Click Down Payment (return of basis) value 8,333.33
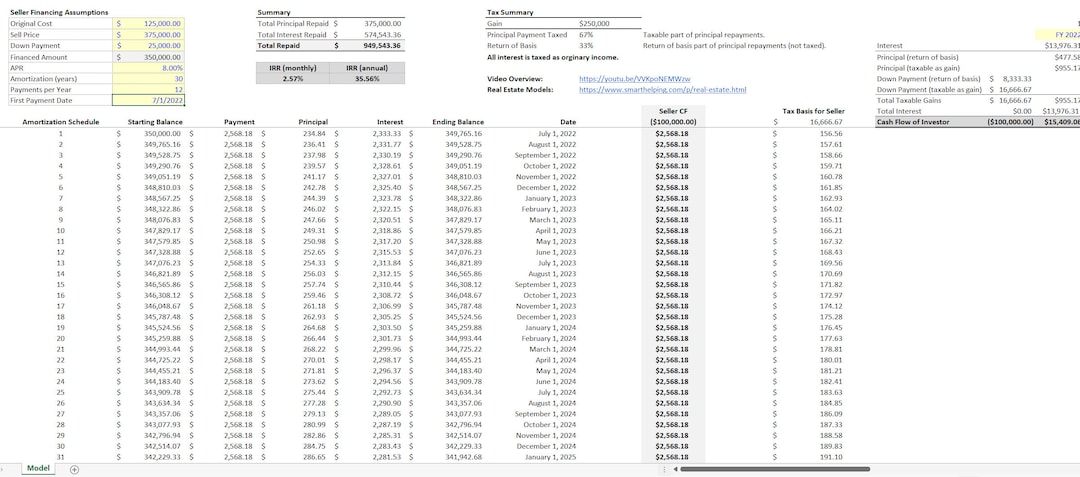 pos(1016,79)
